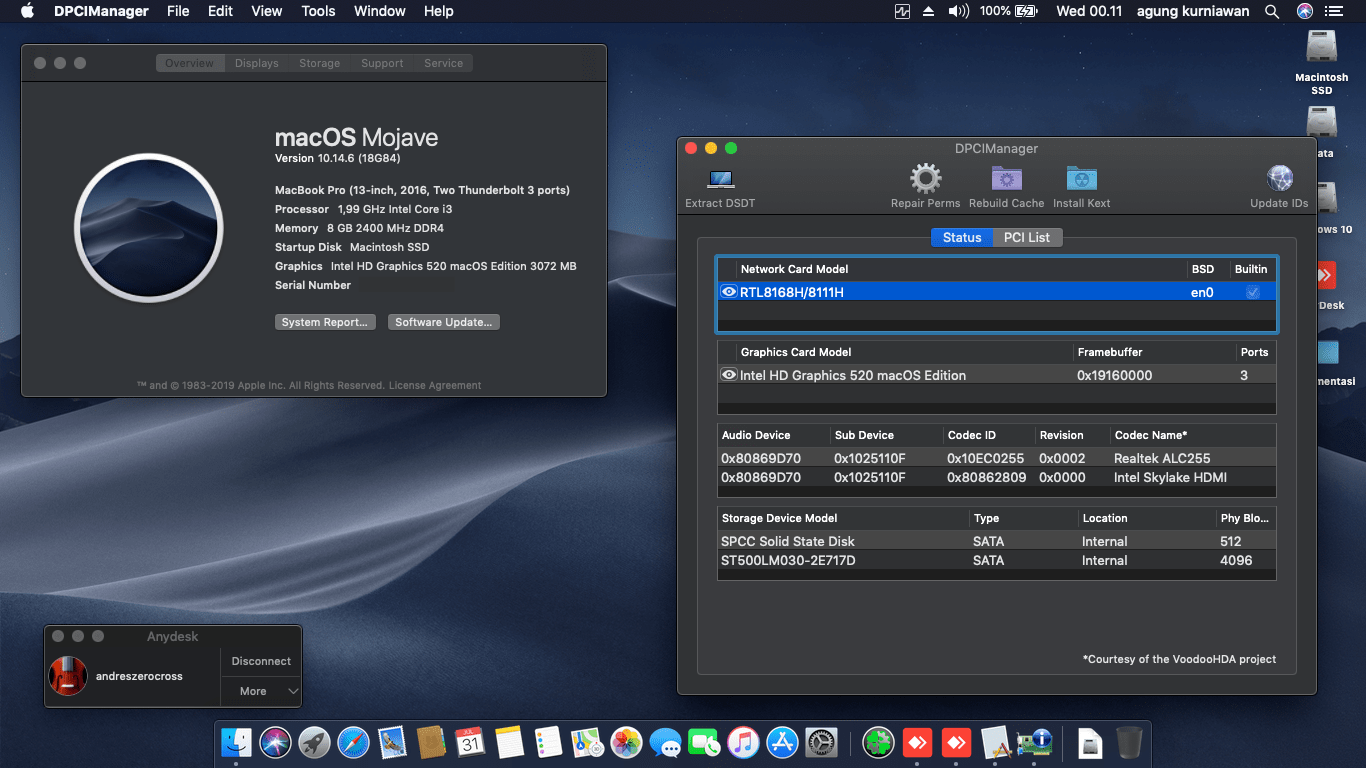Open the Window menu
This screenshot has height=768, width=1366.
(379, 11)
